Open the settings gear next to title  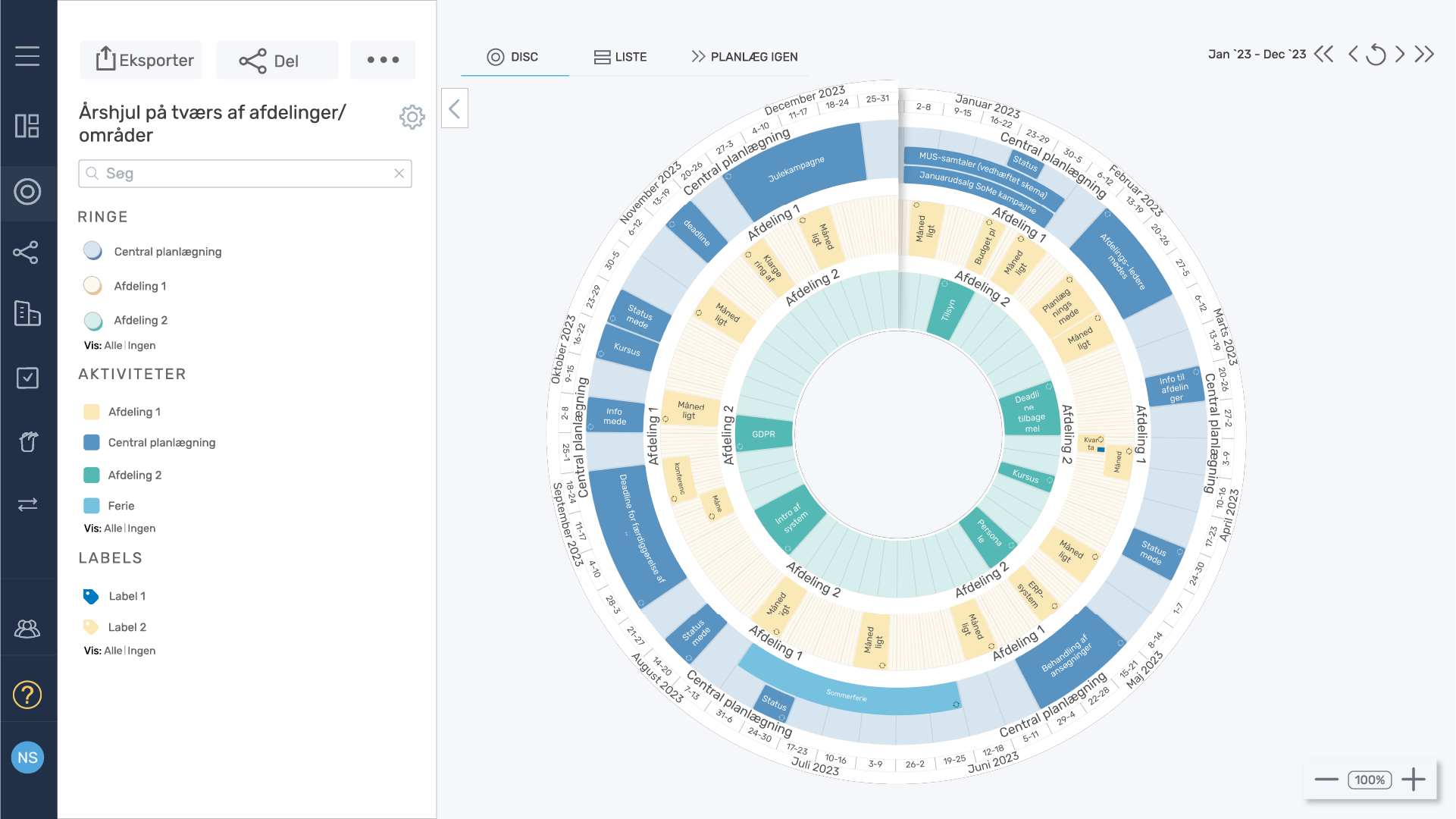412,117
